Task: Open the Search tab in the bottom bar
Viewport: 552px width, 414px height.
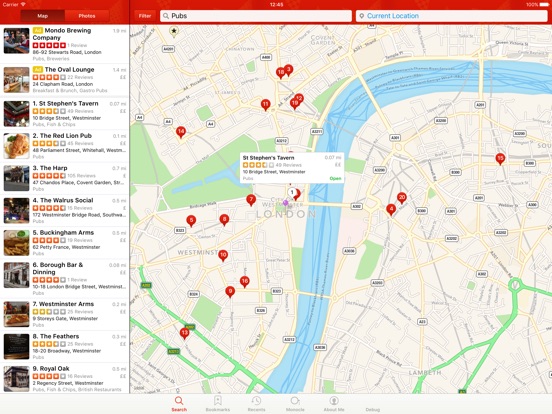Action: pos(179,403)
